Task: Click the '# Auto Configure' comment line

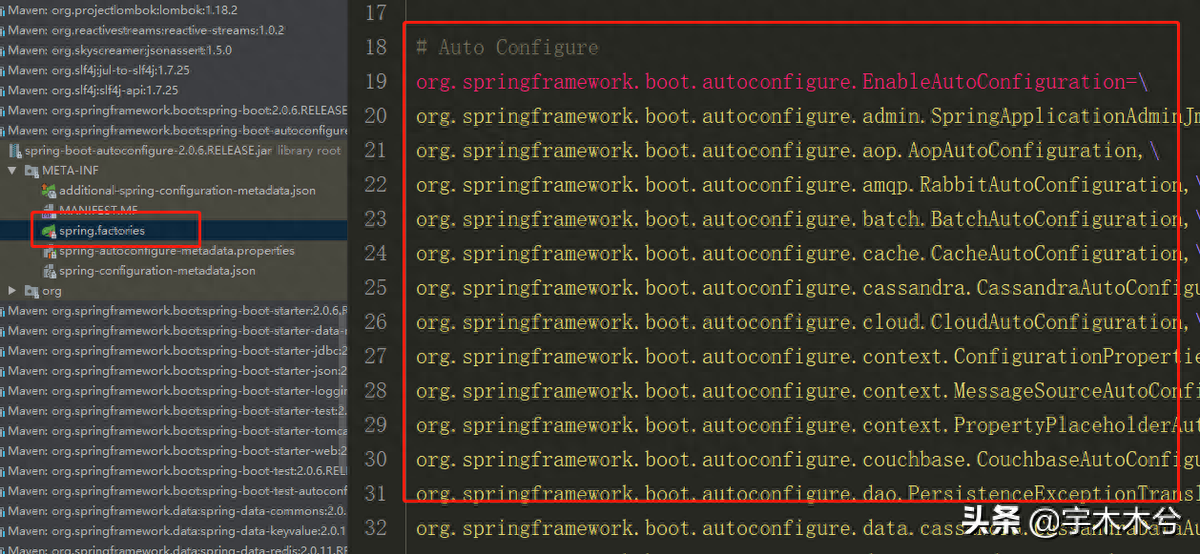Action: [x=507, y=48]
